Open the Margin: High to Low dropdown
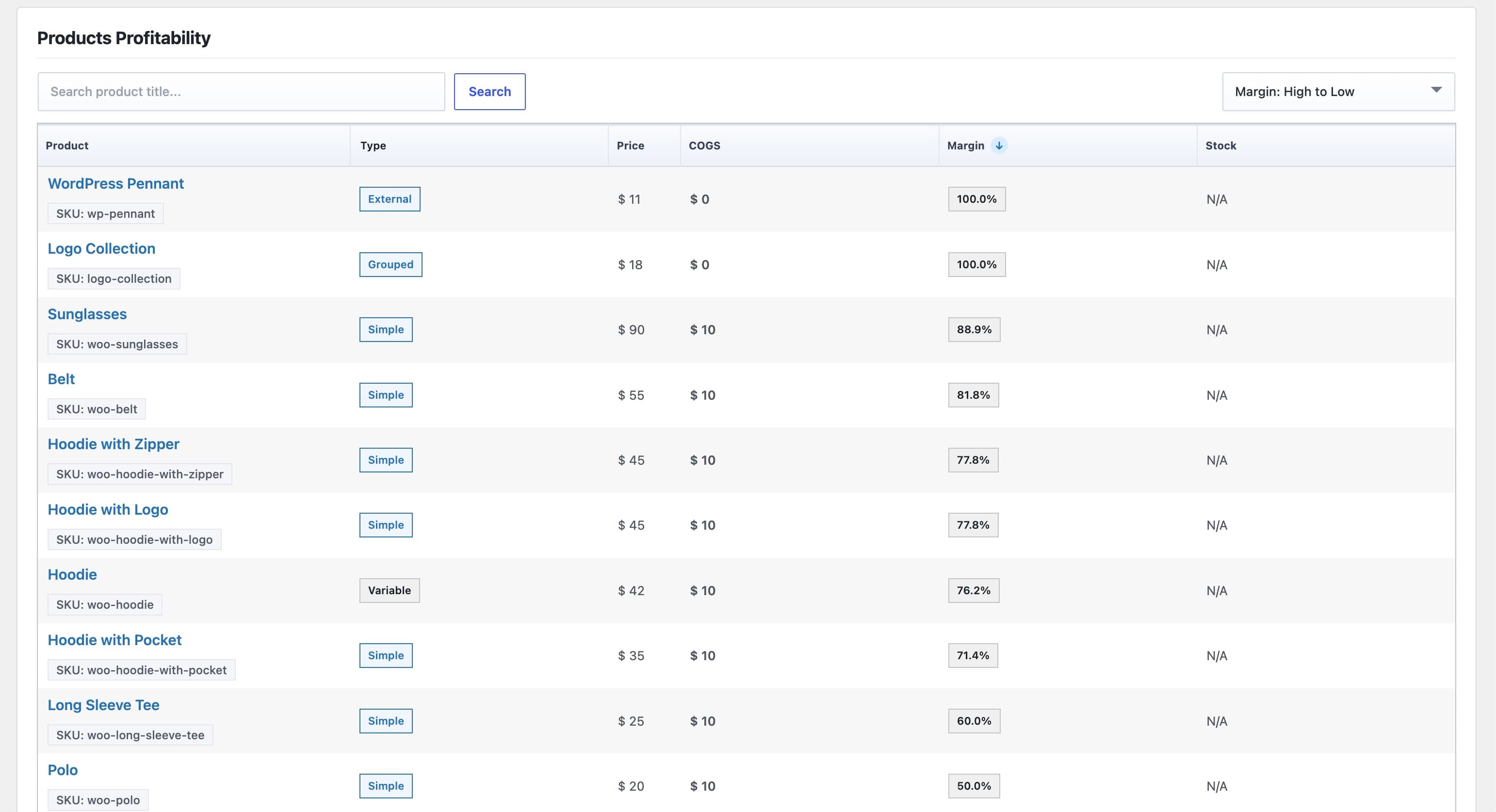Viewport: 1496px width, 812px height. [x=1338, y=92]
